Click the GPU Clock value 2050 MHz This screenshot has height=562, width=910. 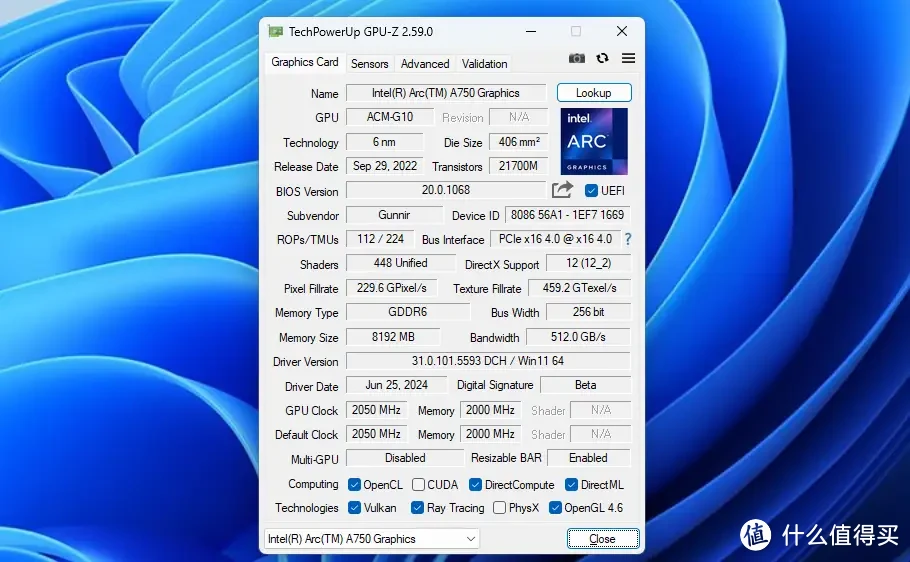[x=376, y=410]
